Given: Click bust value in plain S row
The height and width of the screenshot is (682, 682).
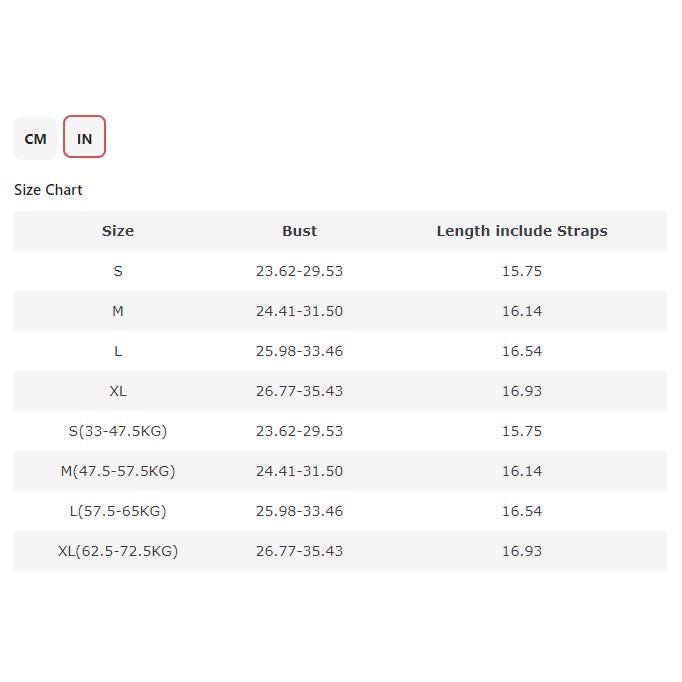Looking at the screenshot, I should click(299, 271).
